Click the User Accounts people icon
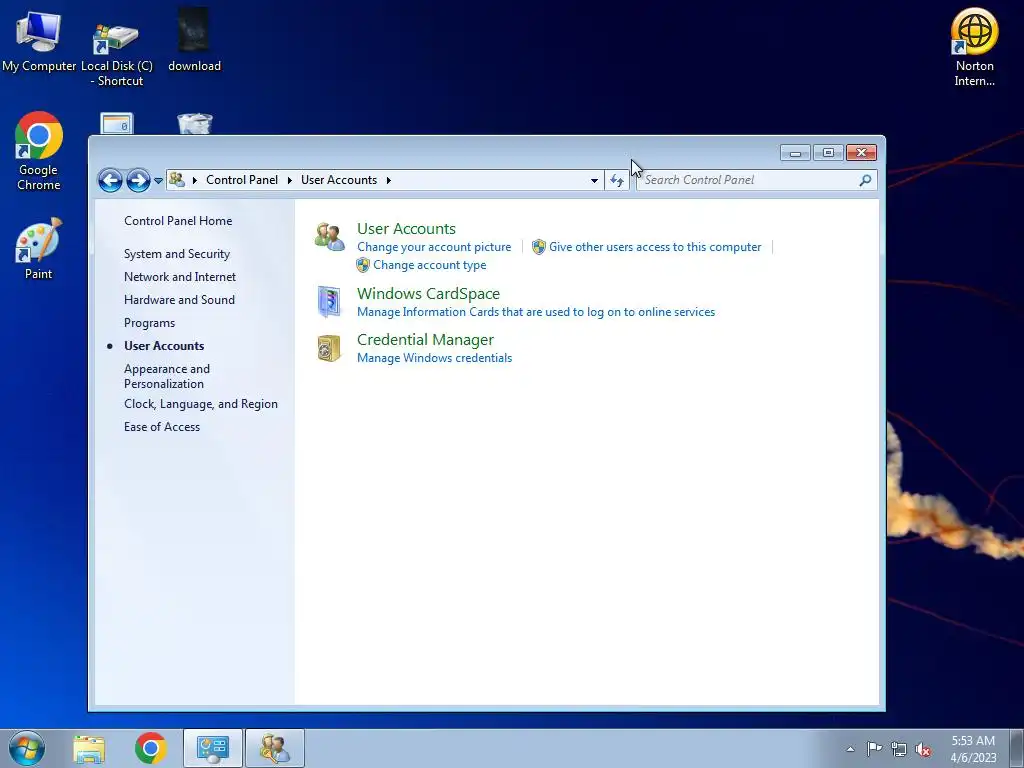 329,237
